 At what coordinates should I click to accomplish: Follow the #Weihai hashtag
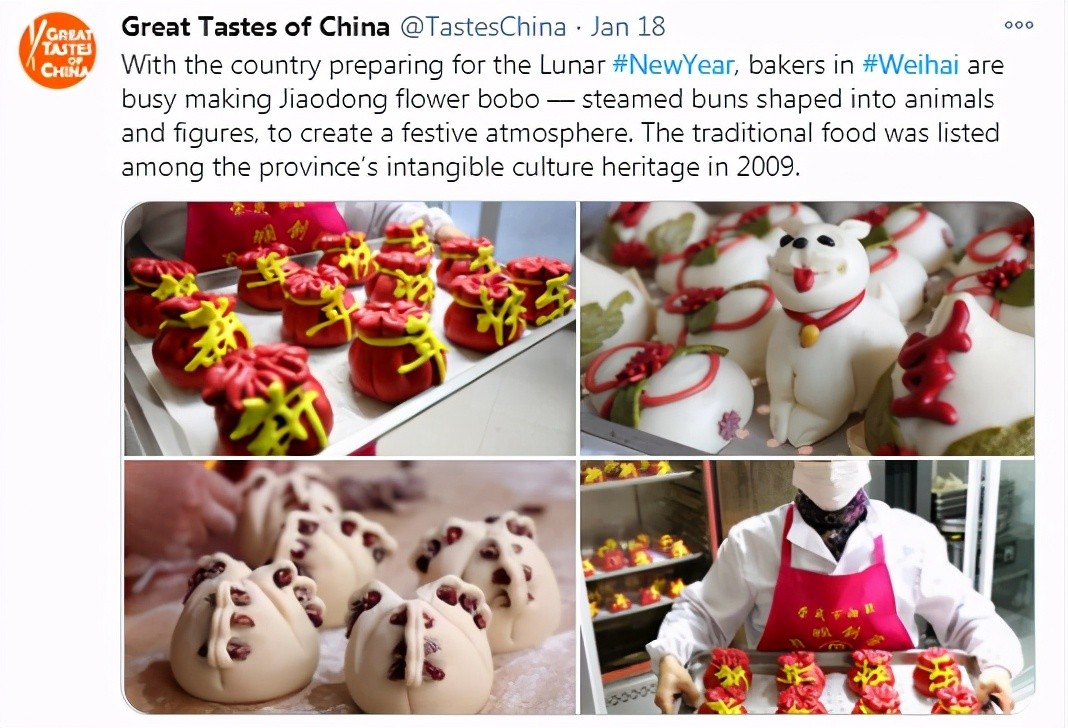click(911, 65)
